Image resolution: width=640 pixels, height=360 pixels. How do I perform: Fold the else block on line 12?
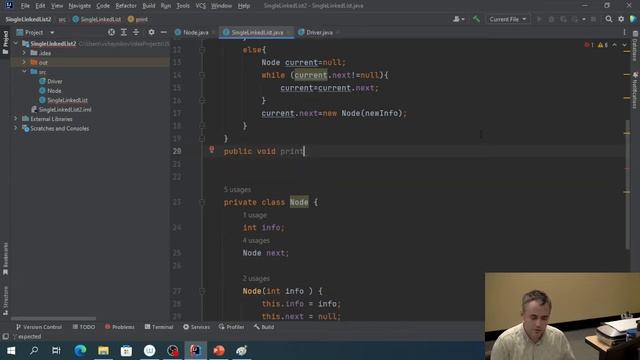tap(202, 50)
